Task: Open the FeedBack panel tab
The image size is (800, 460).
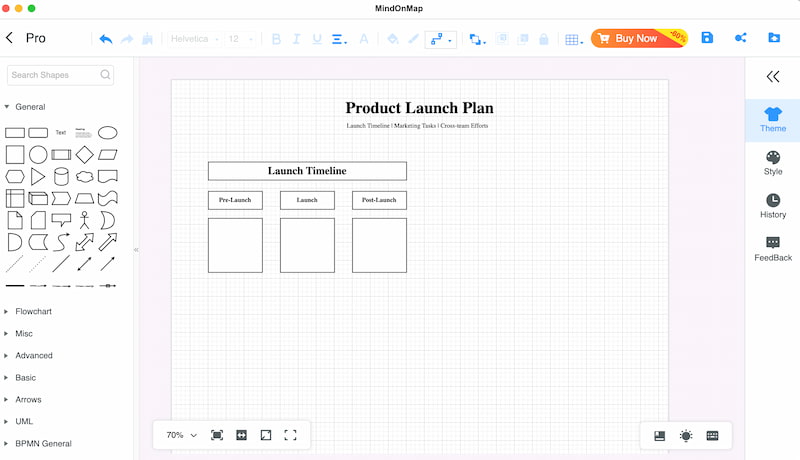Action: (772, 249)
